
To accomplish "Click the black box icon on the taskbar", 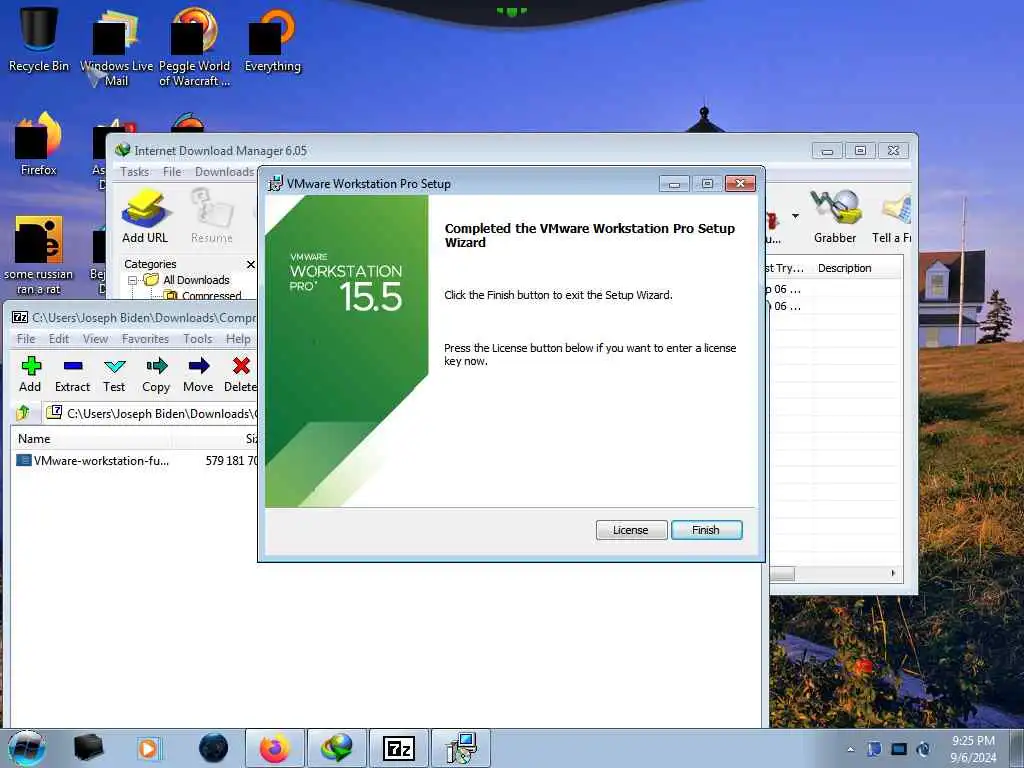I will [x=88, y=748].
